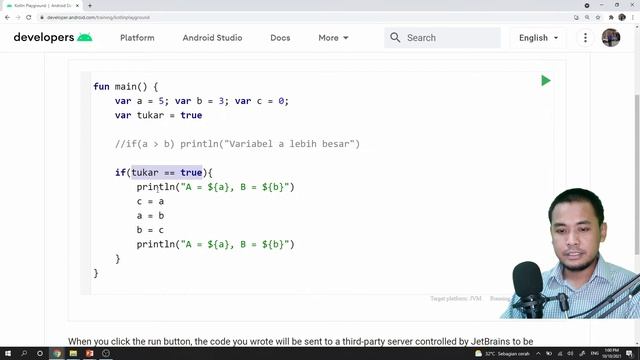Select the Kotlin Playground browser tab
Viewport: 640px width, 360px height.
click(41, 6)
